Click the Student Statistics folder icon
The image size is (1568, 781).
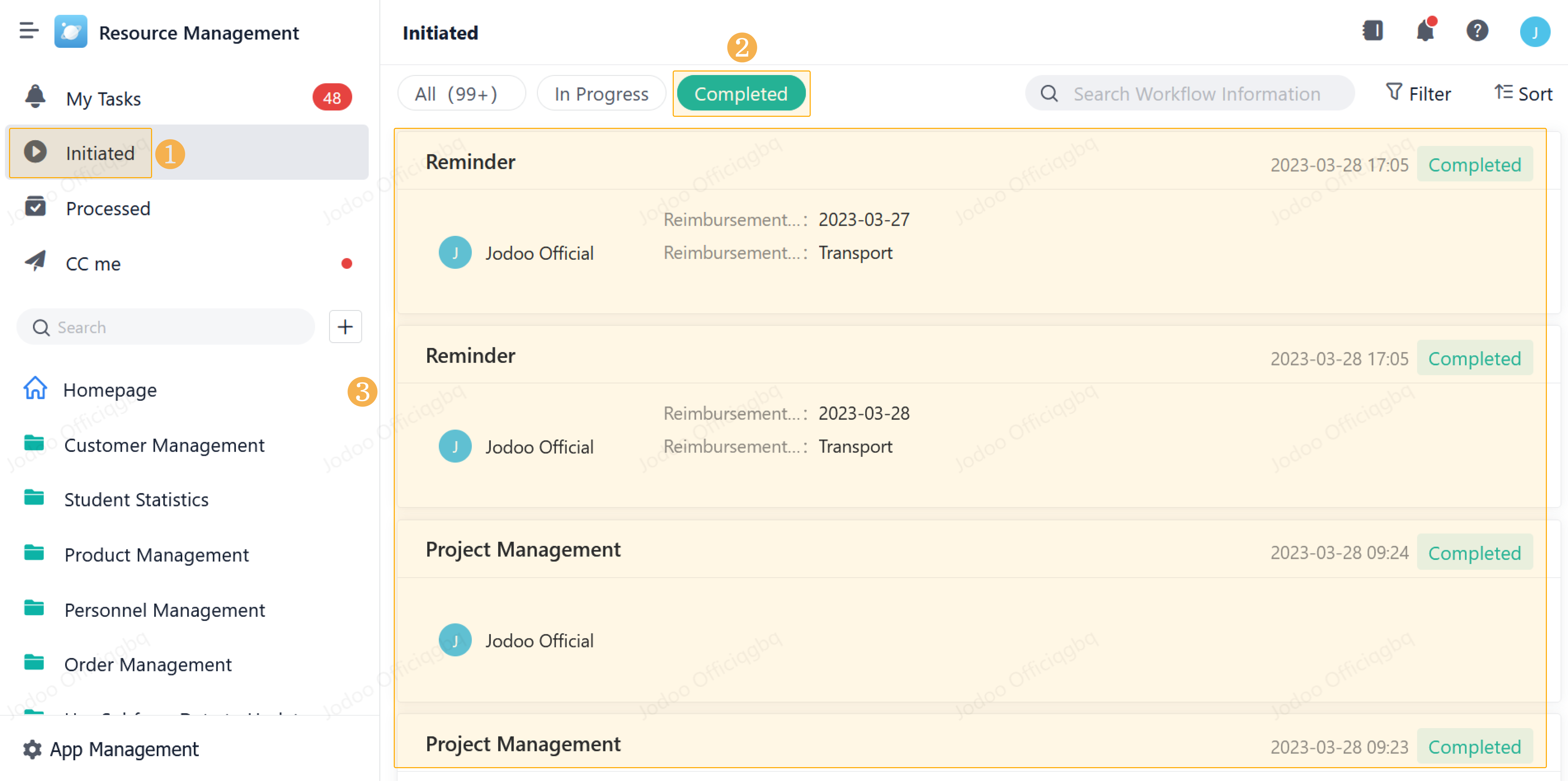(x=34, y=498)
